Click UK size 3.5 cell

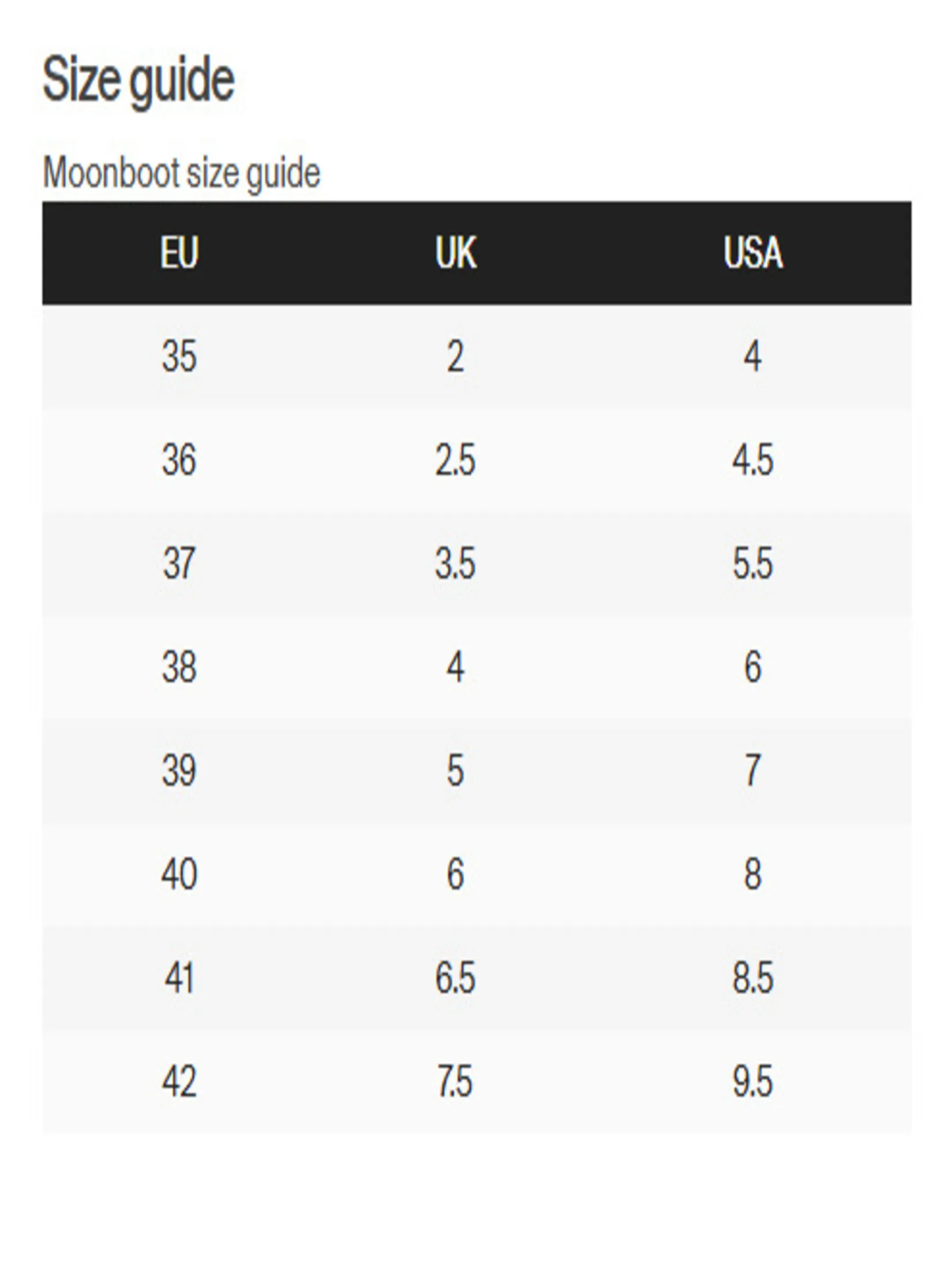coord(455,563)
